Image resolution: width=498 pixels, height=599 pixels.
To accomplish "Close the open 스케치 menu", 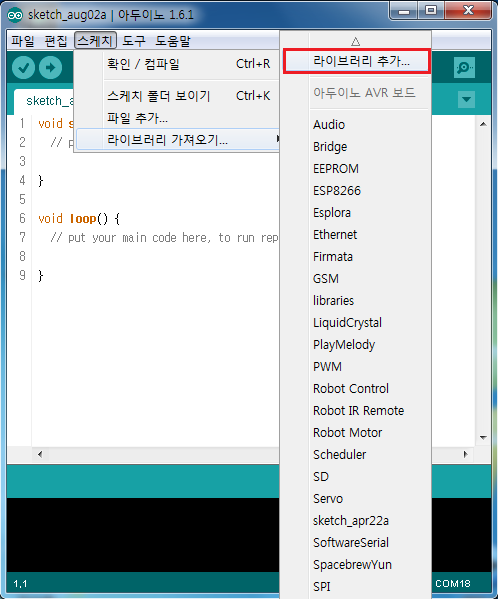I will pos(95,40).
